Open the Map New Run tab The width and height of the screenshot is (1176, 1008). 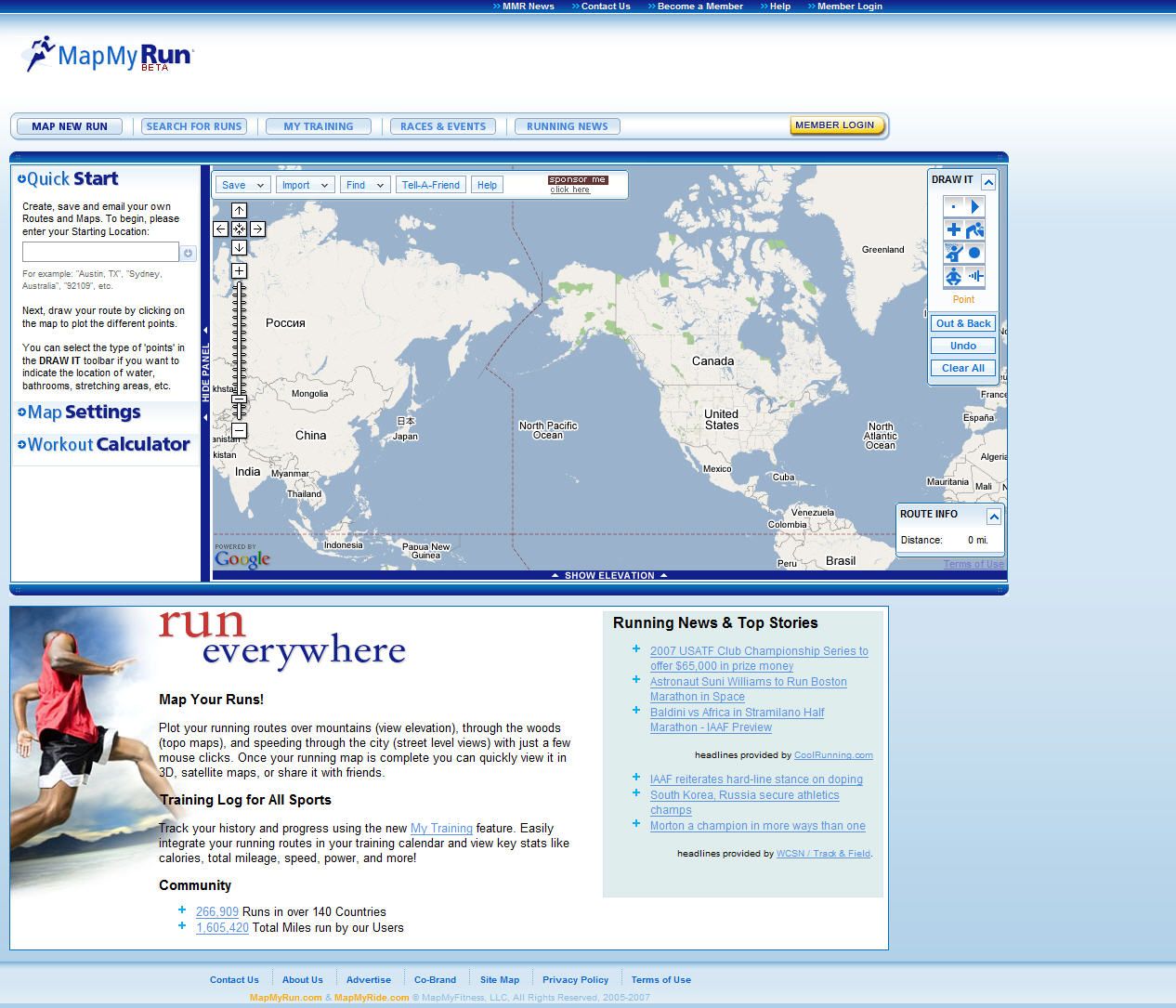coord(70,126)
